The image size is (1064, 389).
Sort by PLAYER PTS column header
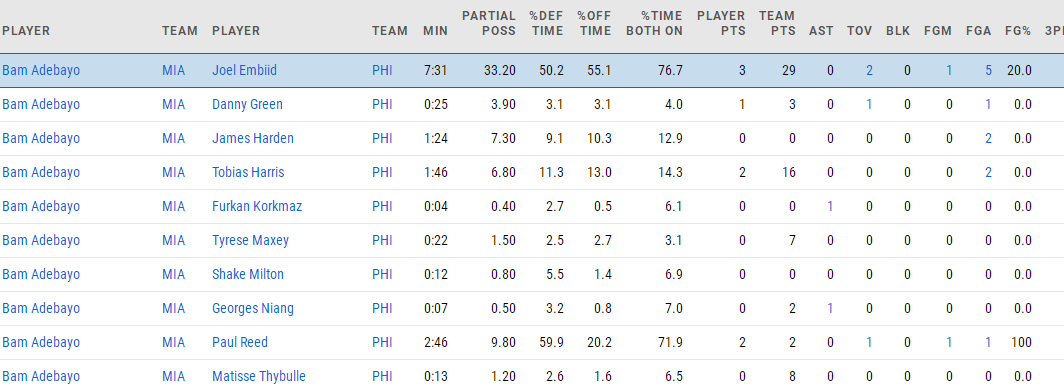[721, 23]
